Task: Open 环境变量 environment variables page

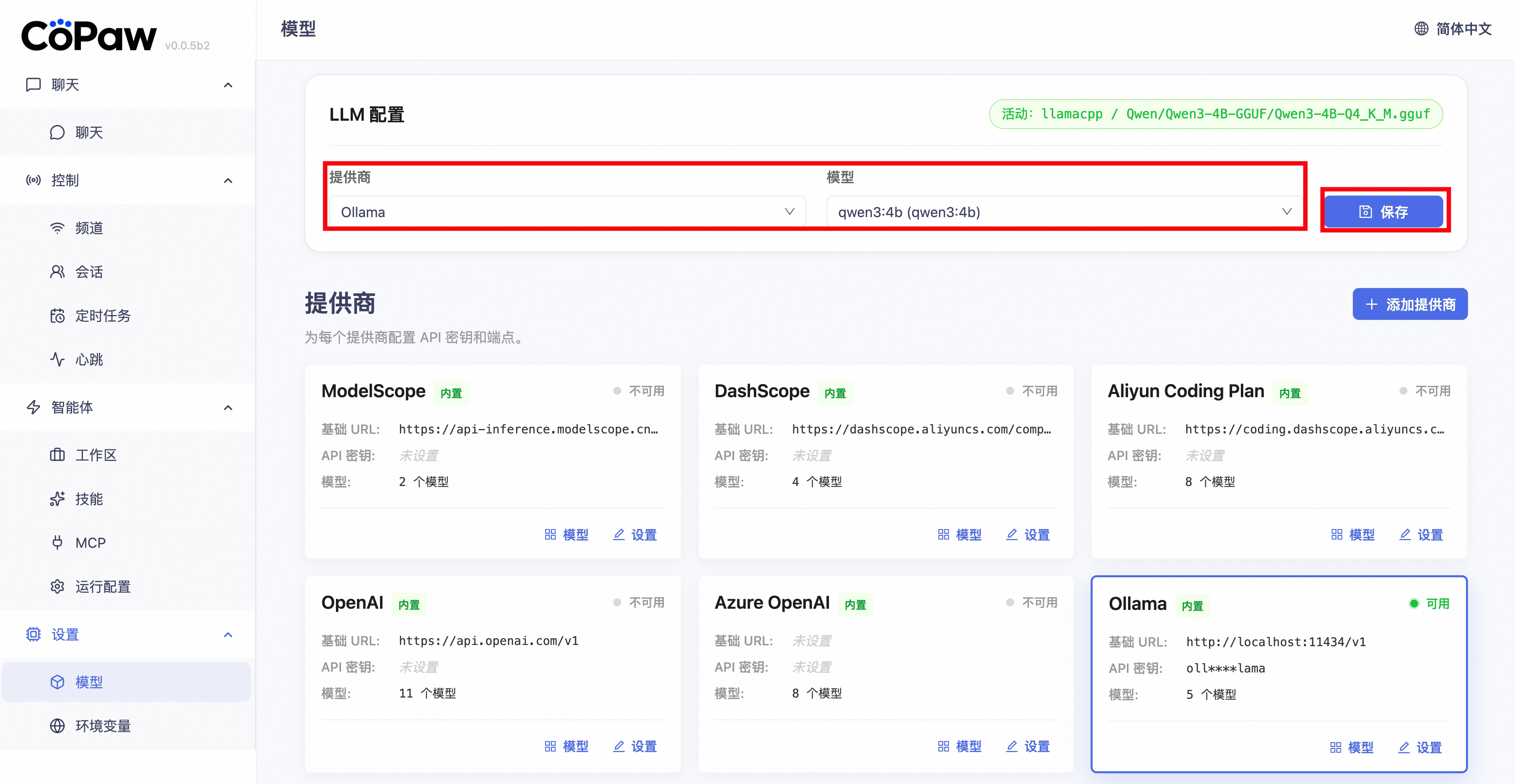Action: 102,726
